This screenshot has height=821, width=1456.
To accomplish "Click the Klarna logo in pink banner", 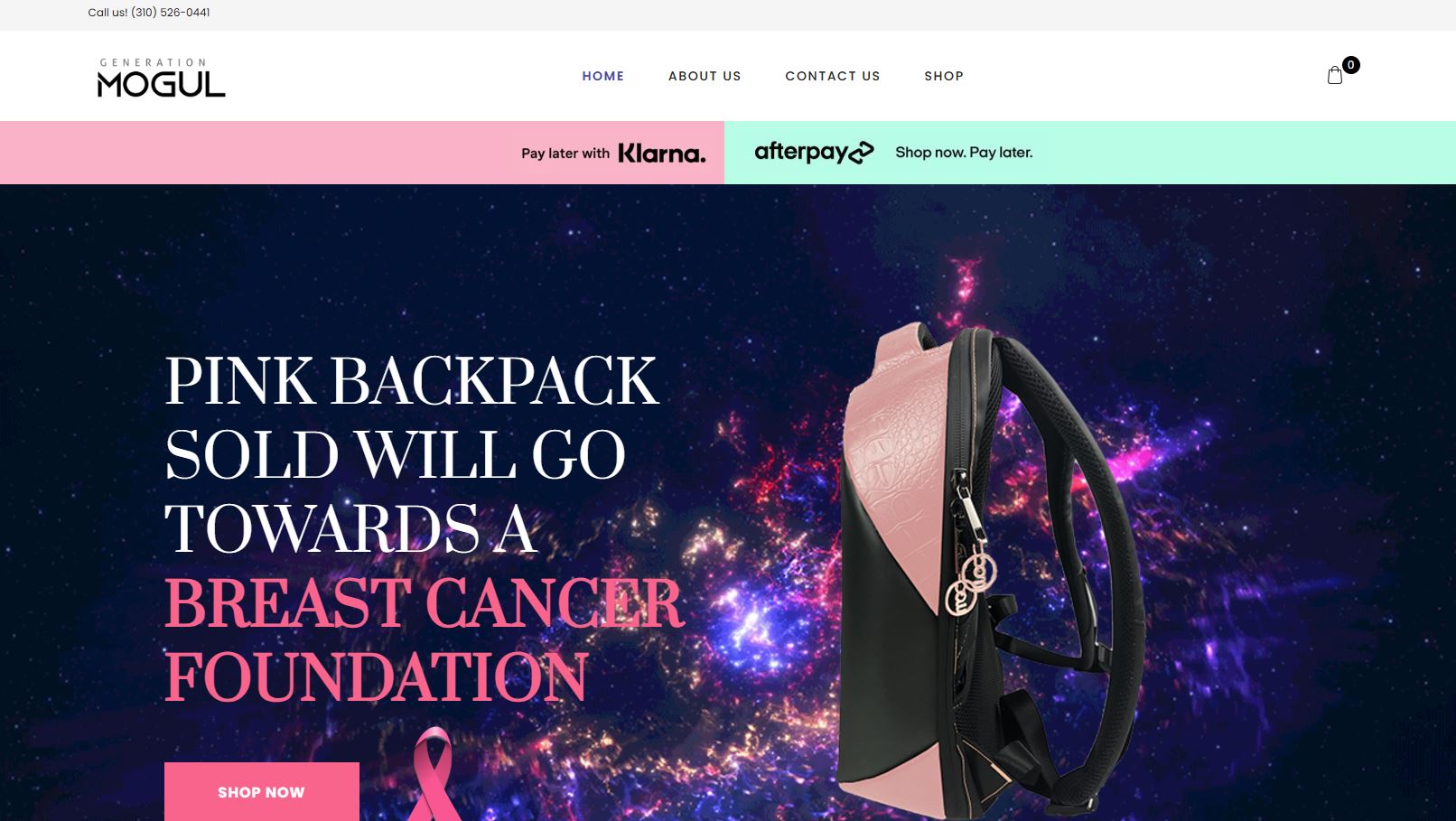I will pos(661,154).
